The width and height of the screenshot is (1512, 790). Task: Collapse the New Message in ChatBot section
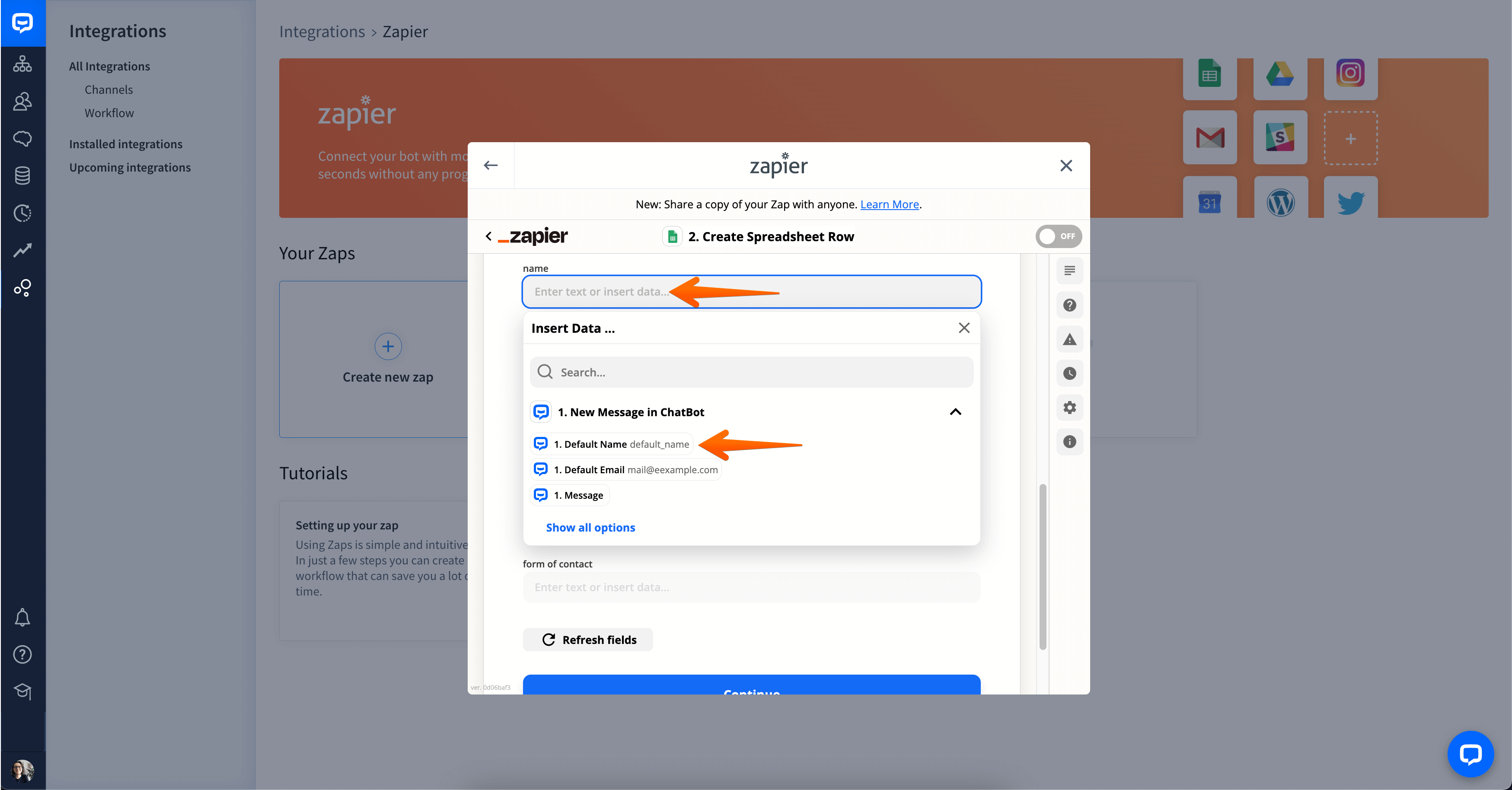pyautogui.click(x=956, y=412)
